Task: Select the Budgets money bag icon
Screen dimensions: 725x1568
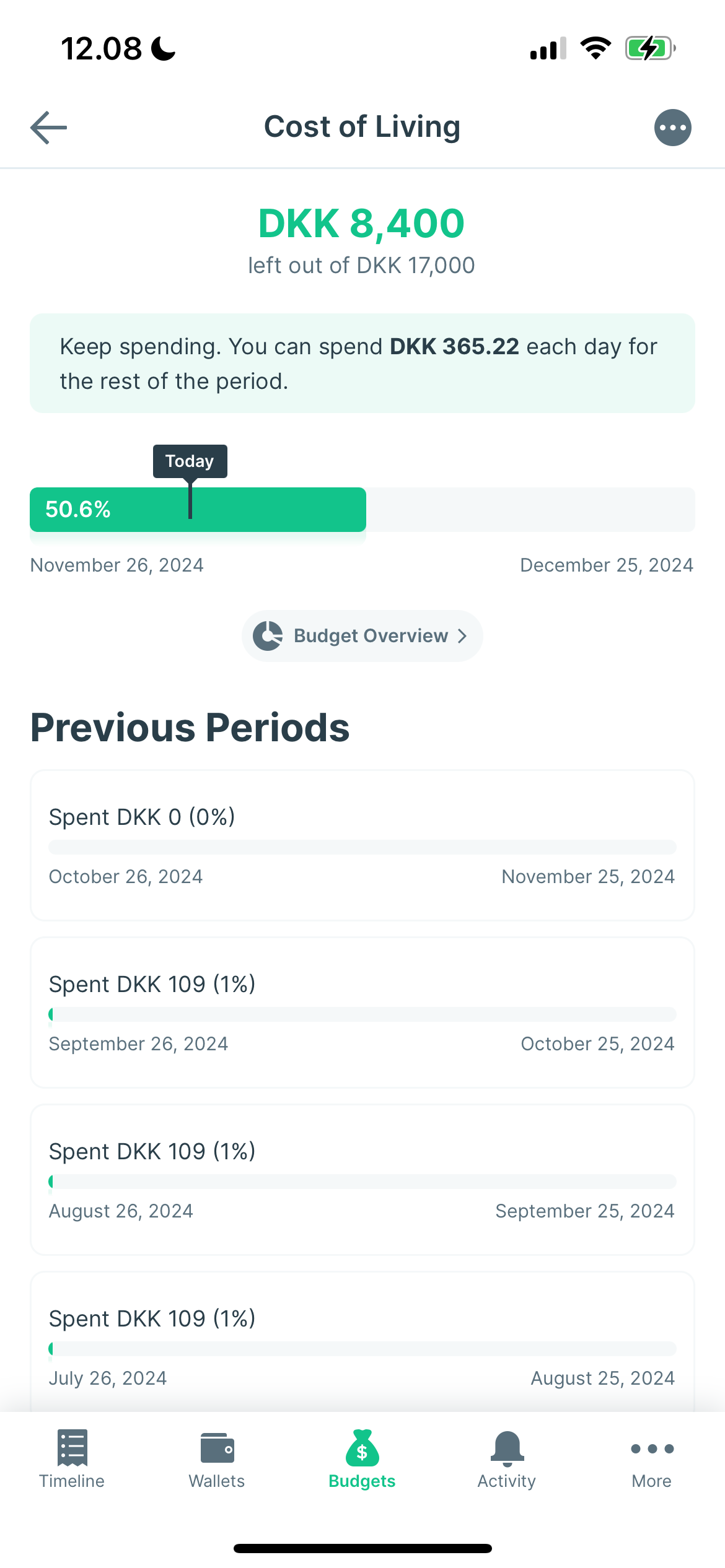Action: pyautogui.click(x=362, y=1448)
